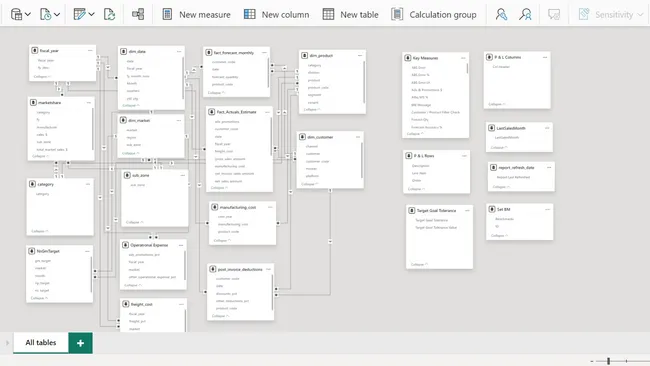Open the Sensitivity dropdown
Screen dimensions: 650x366
pyautogui.click(x=611, y=15)
